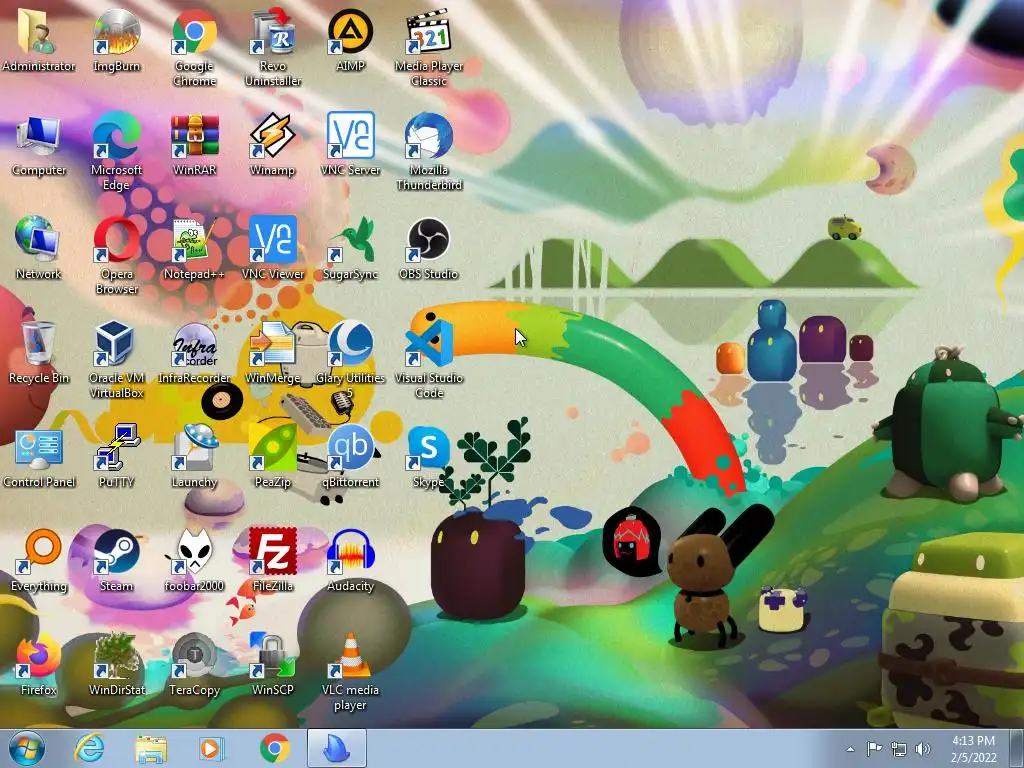The width and height of the screenshot is (1024, 768).
Task: Open the volume speaker tray icon
Action: (923, 749)
